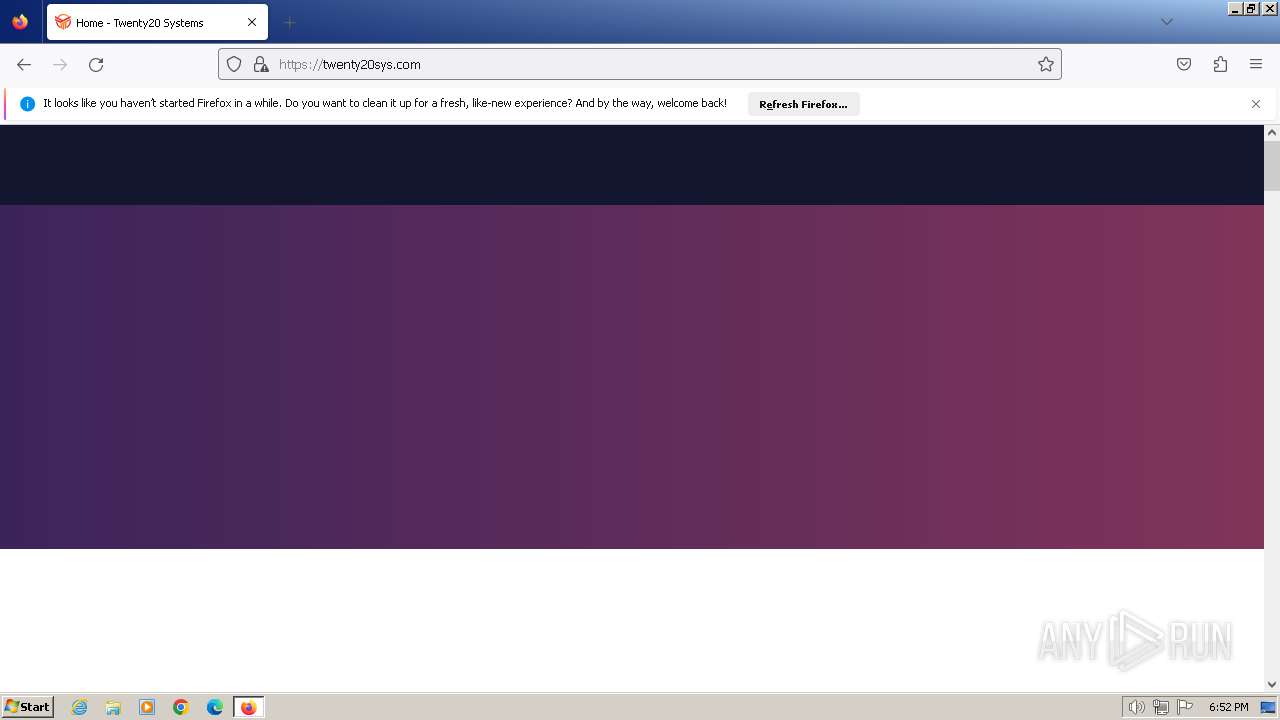Click the Show desktop tray button
Screen dimensions: 1280x720
pyautogui.click(x=1268, y=707)
